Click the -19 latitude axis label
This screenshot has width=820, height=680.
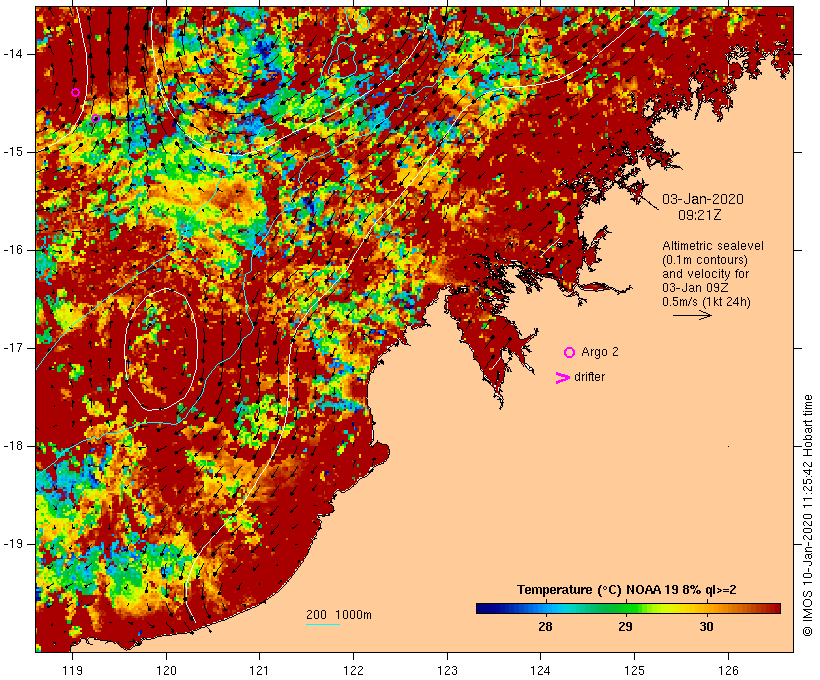point(12,544)
